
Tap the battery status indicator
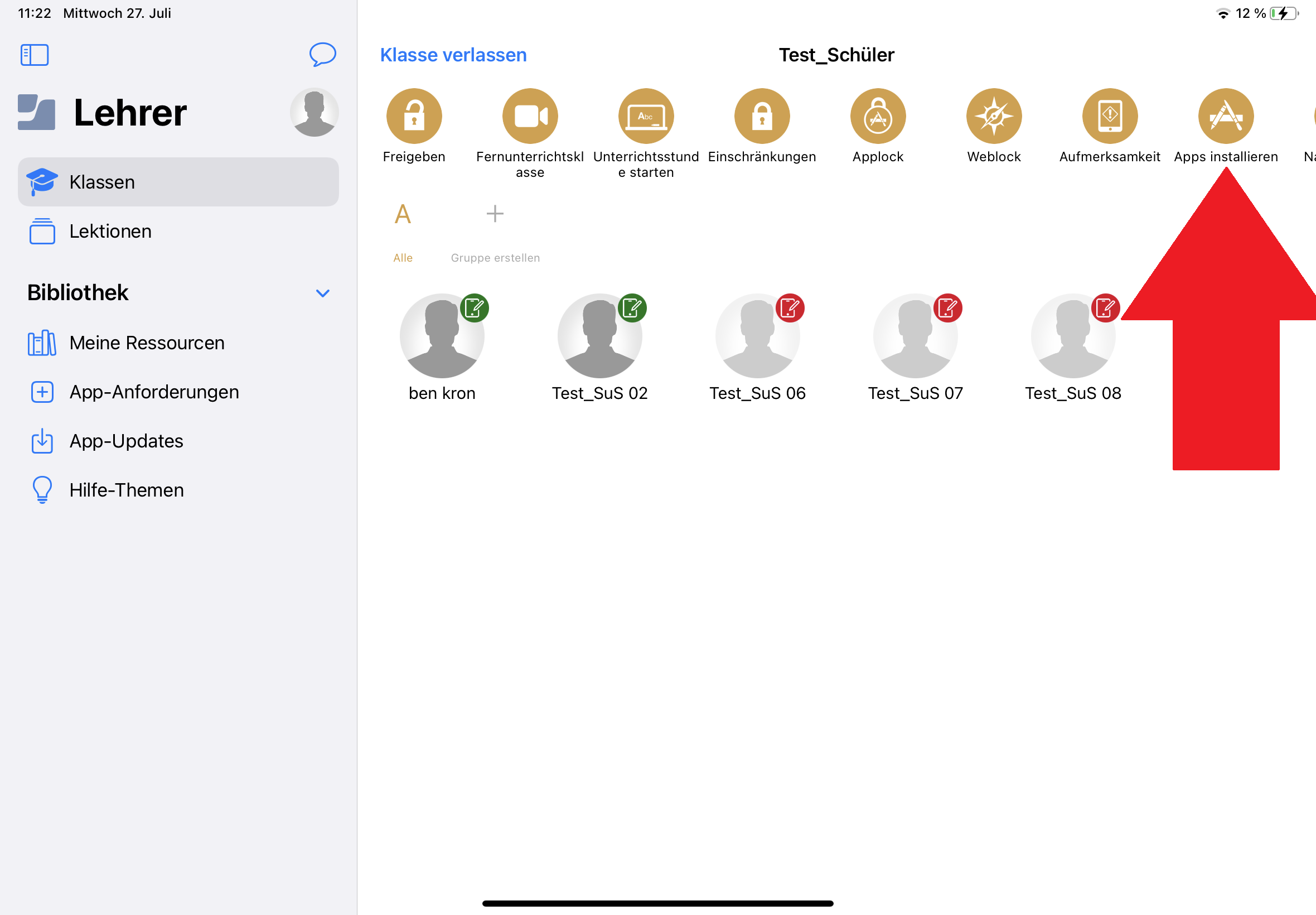coord(1284,13)
